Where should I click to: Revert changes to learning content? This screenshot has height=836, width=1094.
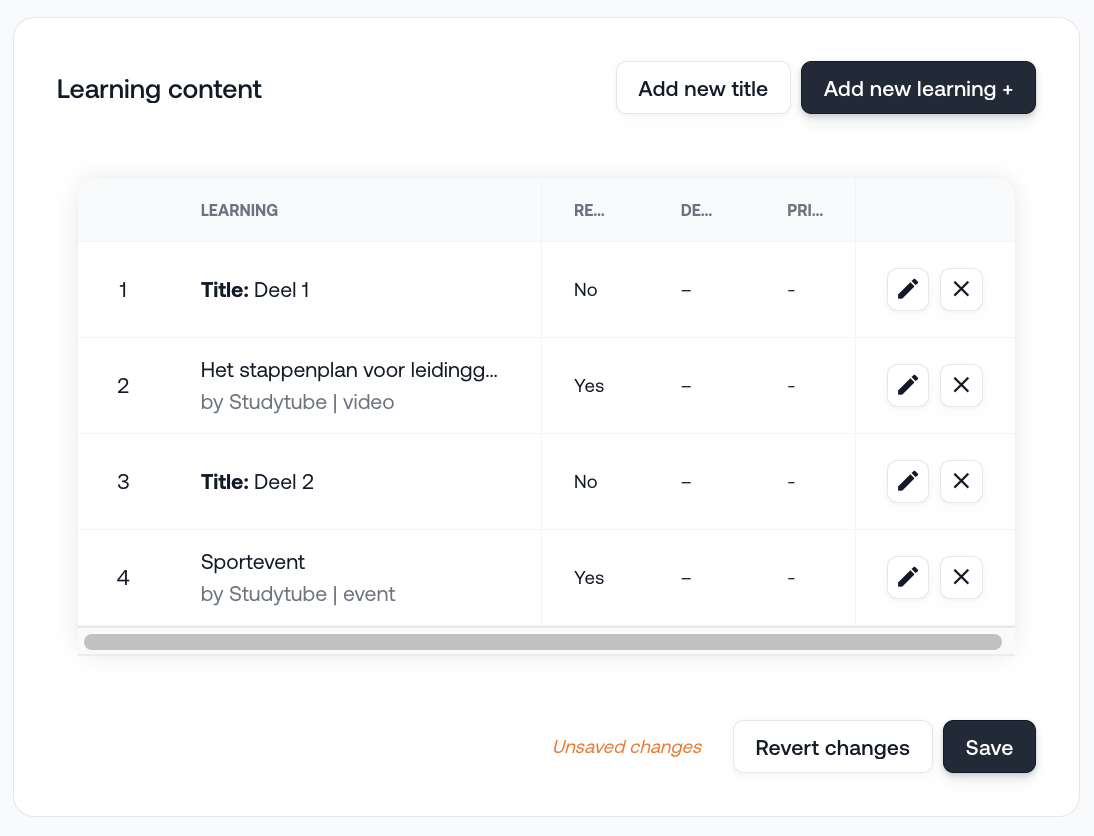832,748
